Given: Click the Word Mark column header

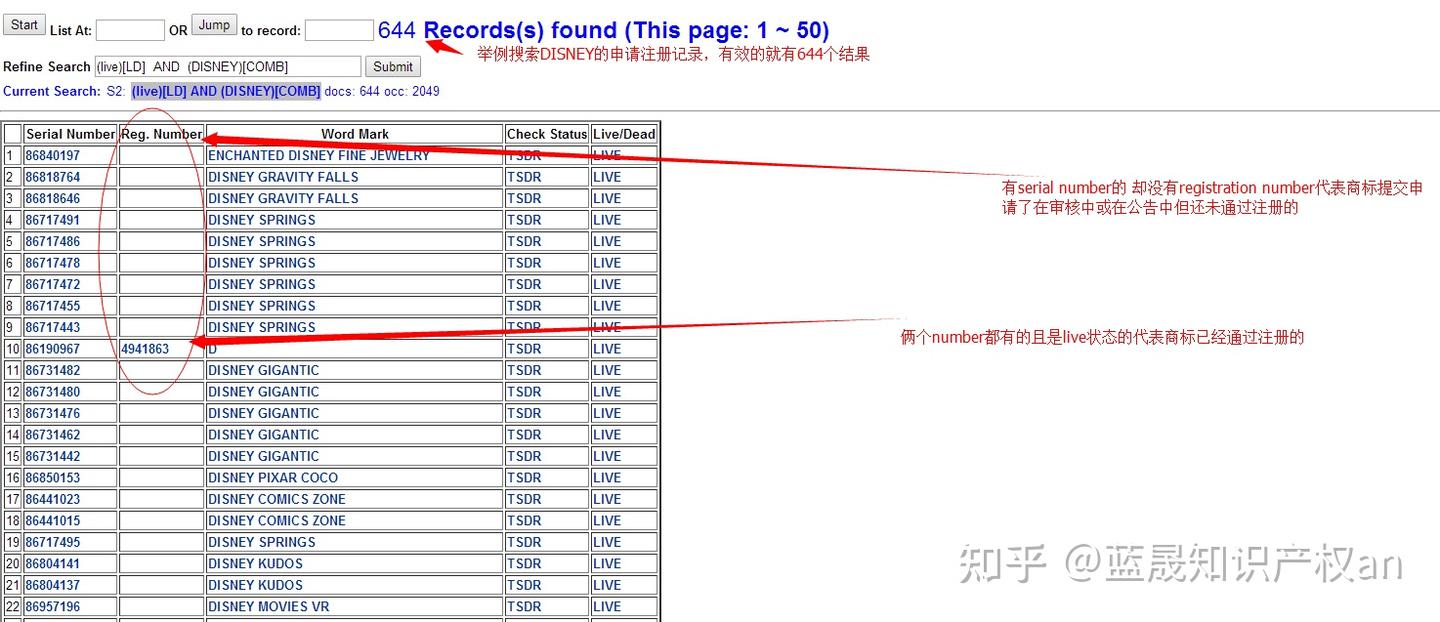Looking at the screenshot, I should pos(355,134).
